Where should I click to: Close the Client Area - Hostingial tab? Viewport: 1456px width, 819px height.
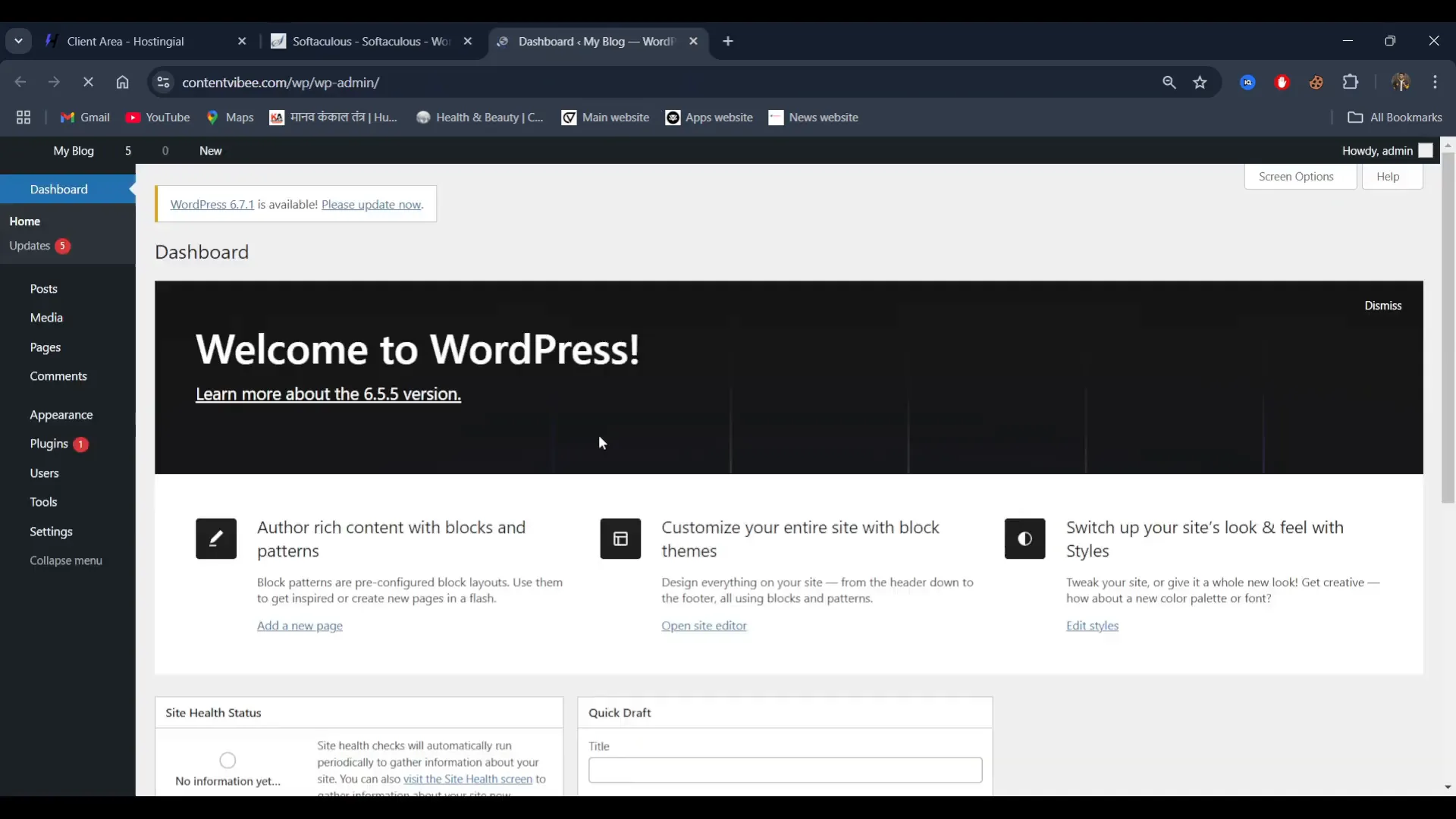[242, 42]
